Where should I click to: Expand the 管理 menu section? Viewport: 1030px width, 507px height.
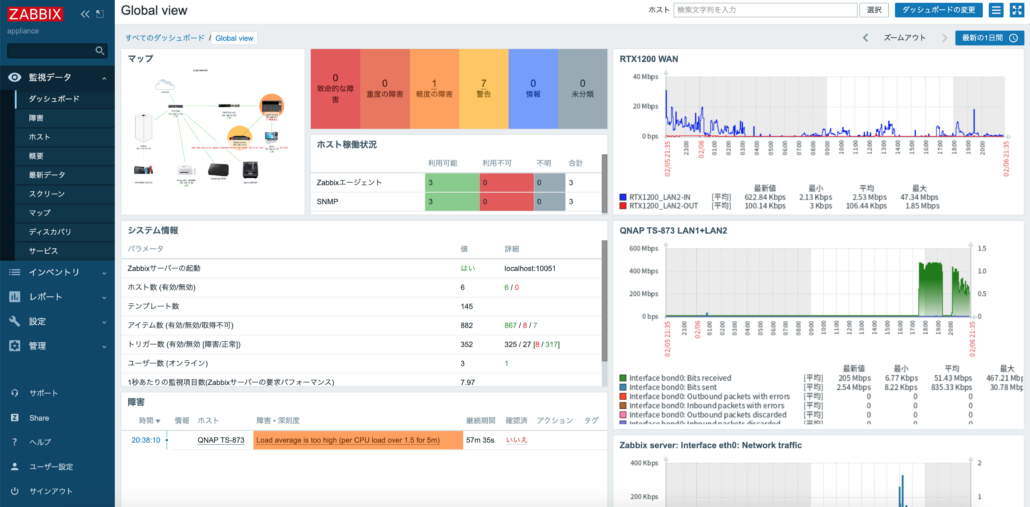tap(104, 346)
